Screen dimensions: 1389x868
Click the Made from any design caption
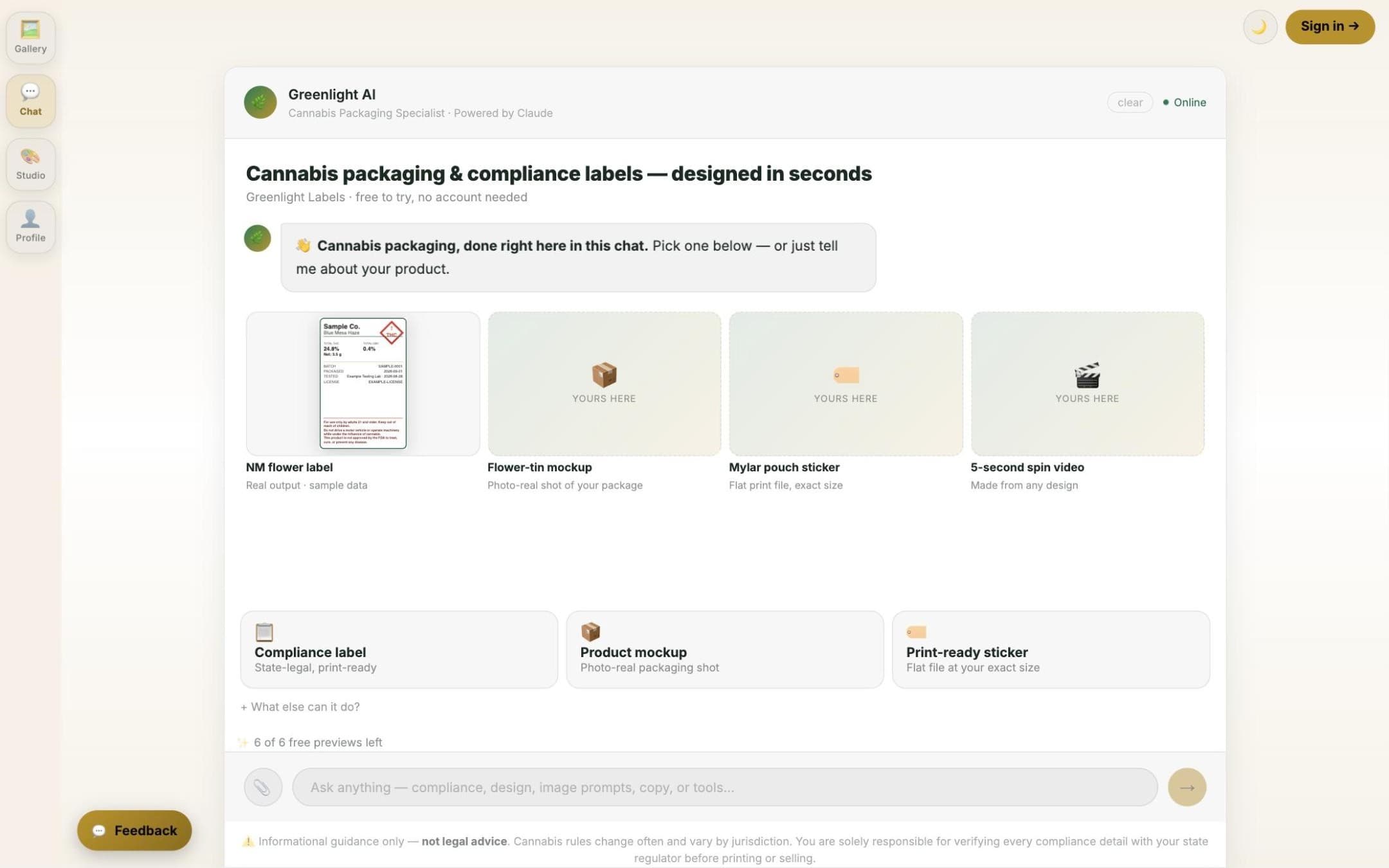point(1024,485)
